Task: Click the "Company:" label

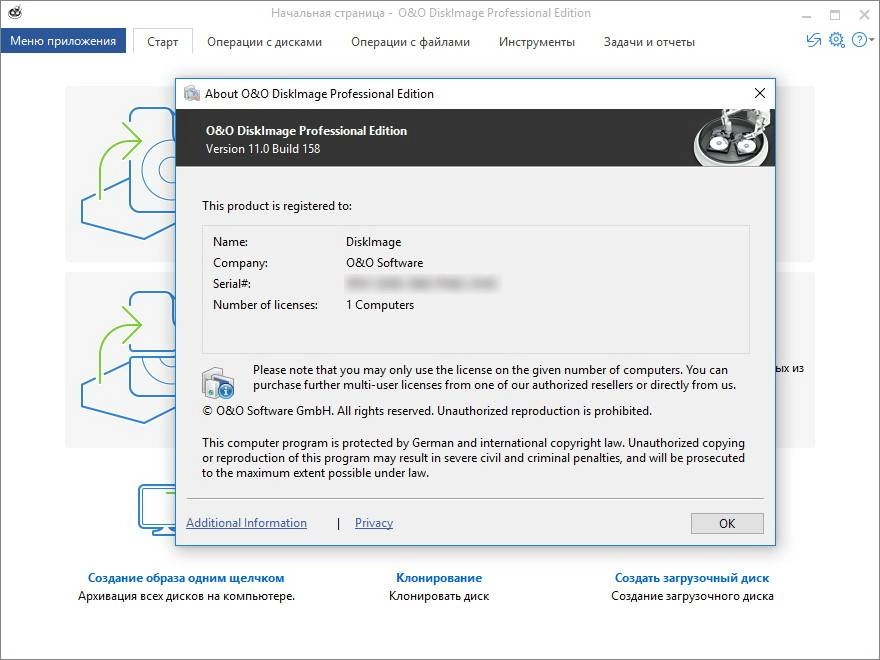Action: click(240, 263)
